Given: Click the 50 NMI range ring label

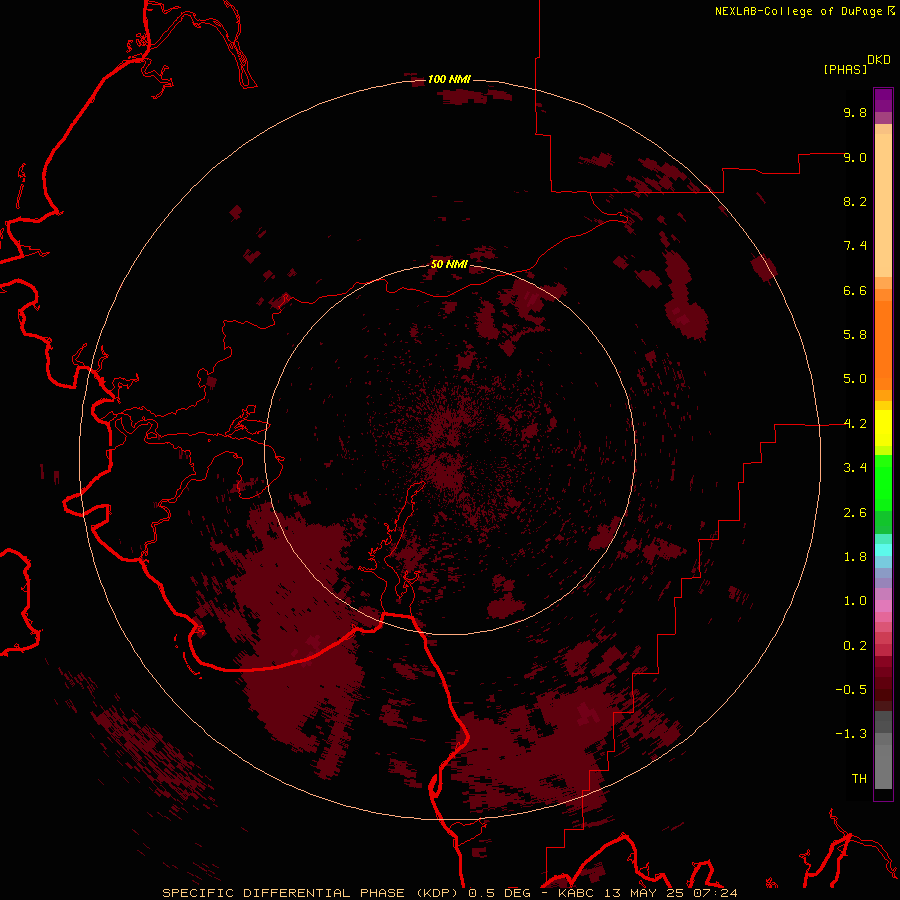Looking at the screenshot, I should pyautogui.click(x=449, y=264).
